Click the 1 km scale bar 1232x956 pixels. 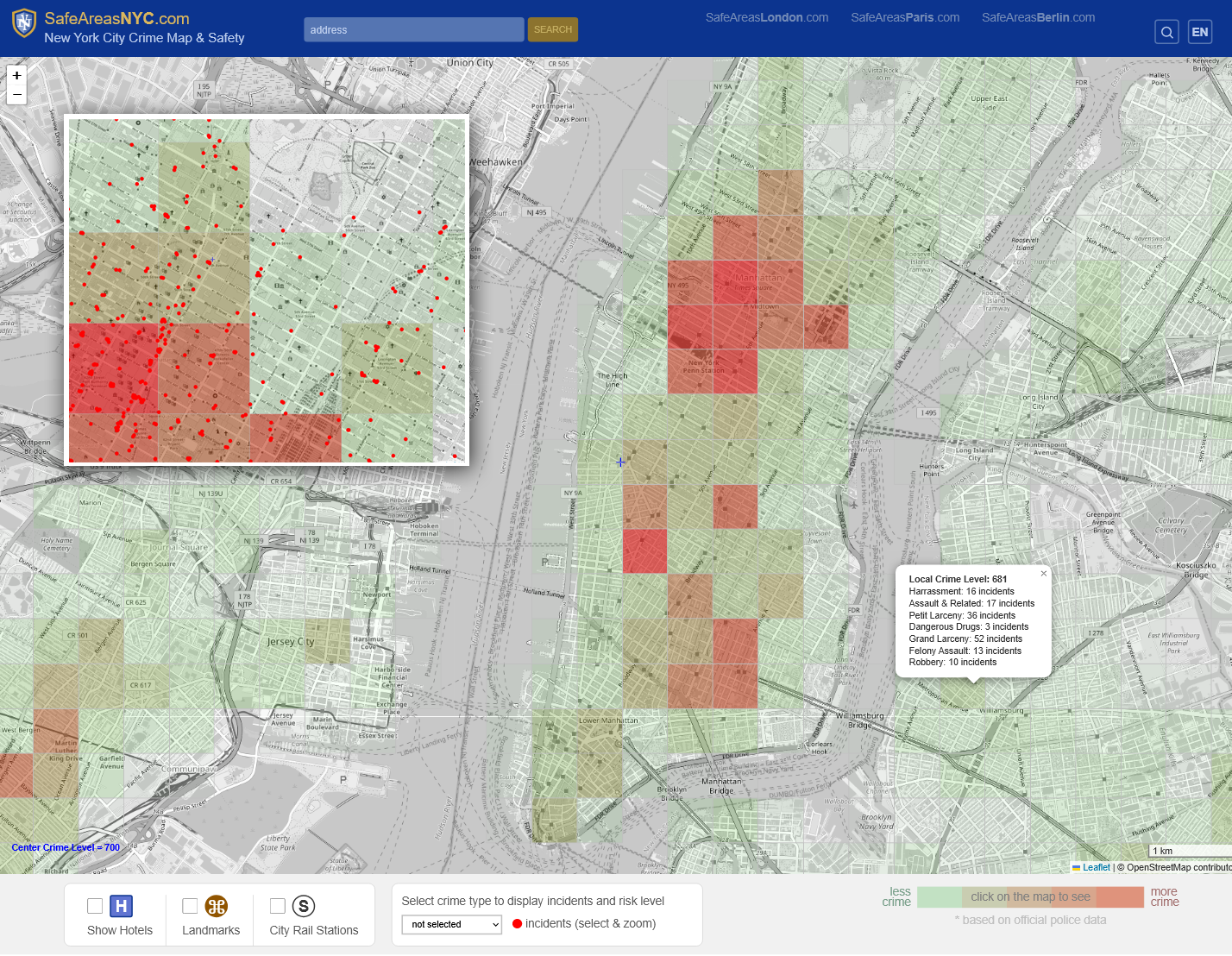pos(1191,851)
